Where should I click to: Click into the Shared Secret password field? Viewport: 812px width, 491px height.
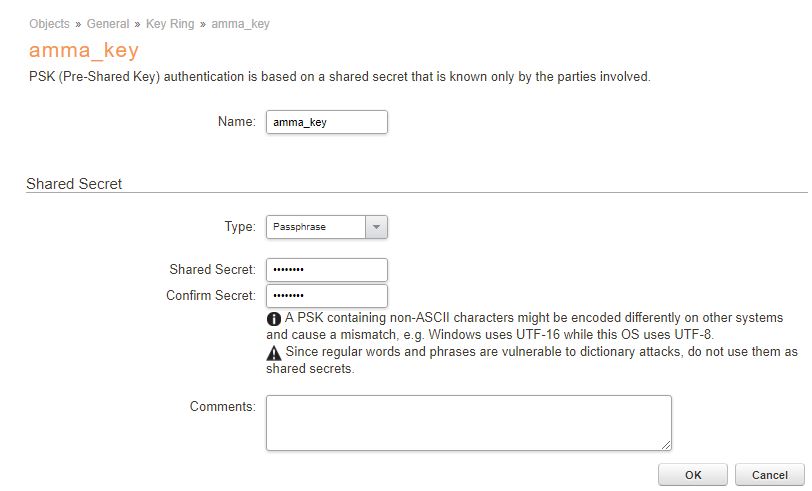tap(326, 270)
